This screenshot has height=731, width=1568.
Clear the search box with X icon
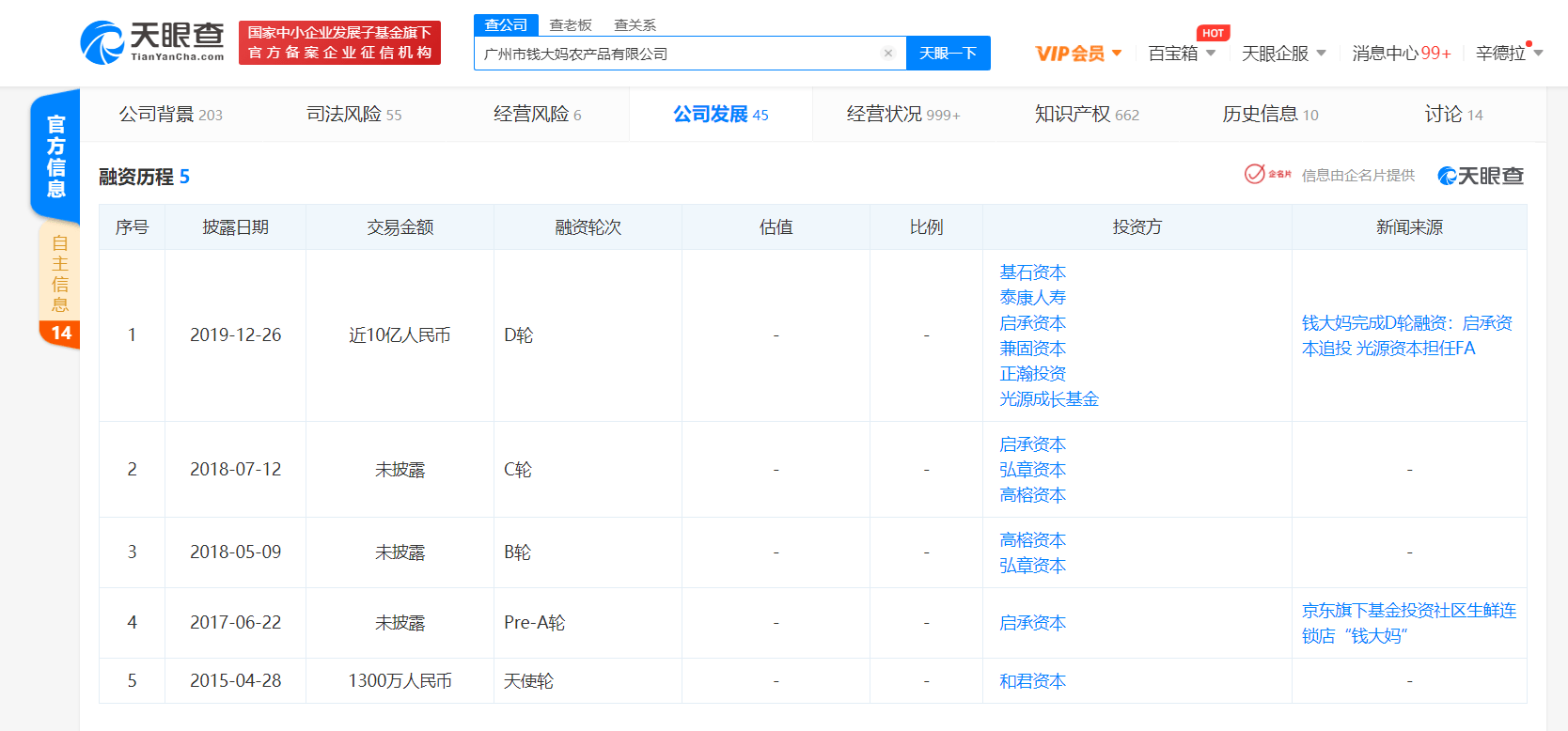pos(887,54)
